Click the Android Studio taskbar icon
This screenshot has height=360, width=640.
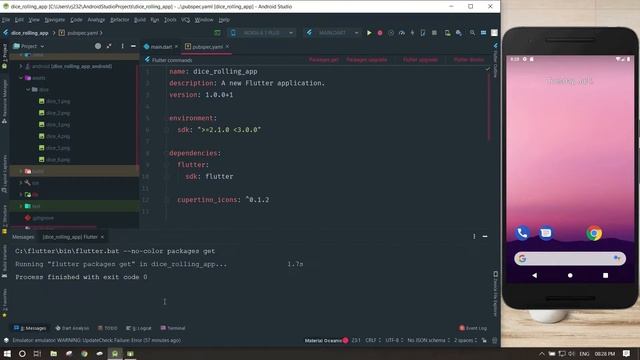115,353
